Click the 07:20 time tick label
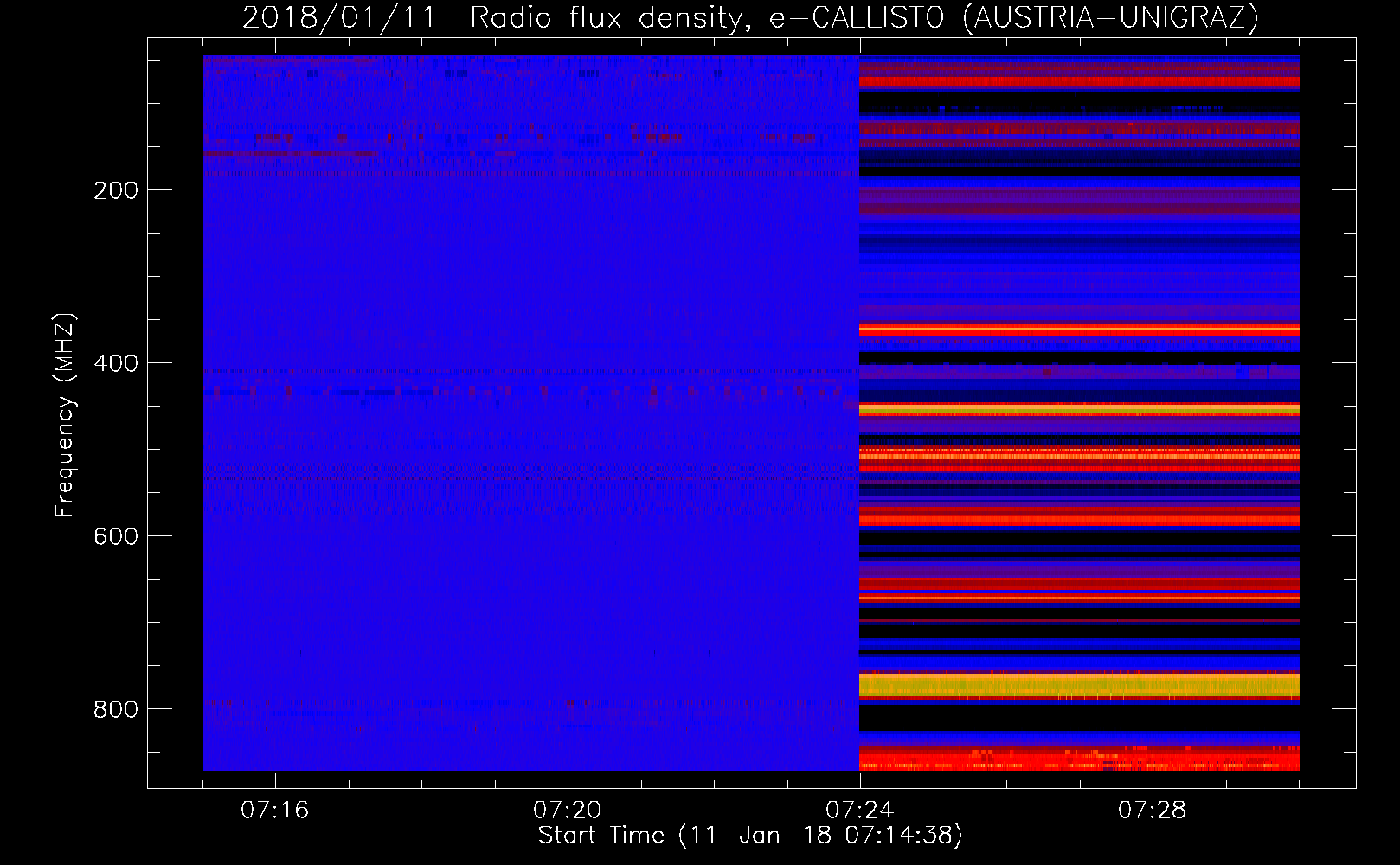 [568, 811]
